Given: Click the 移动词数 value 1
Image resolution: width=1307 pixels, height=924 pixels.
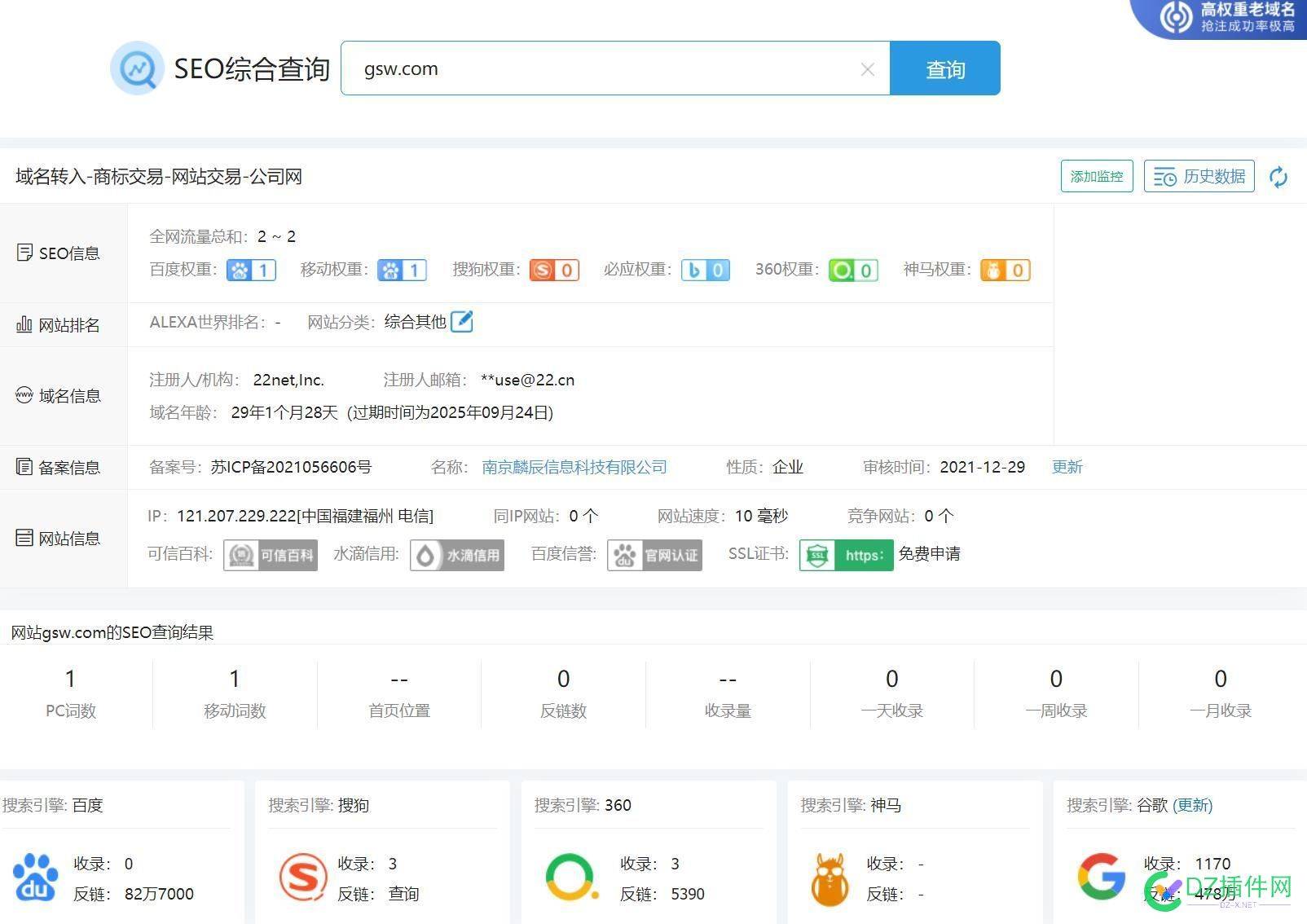Looking at the screenshot, I should (x=235, y=679).
